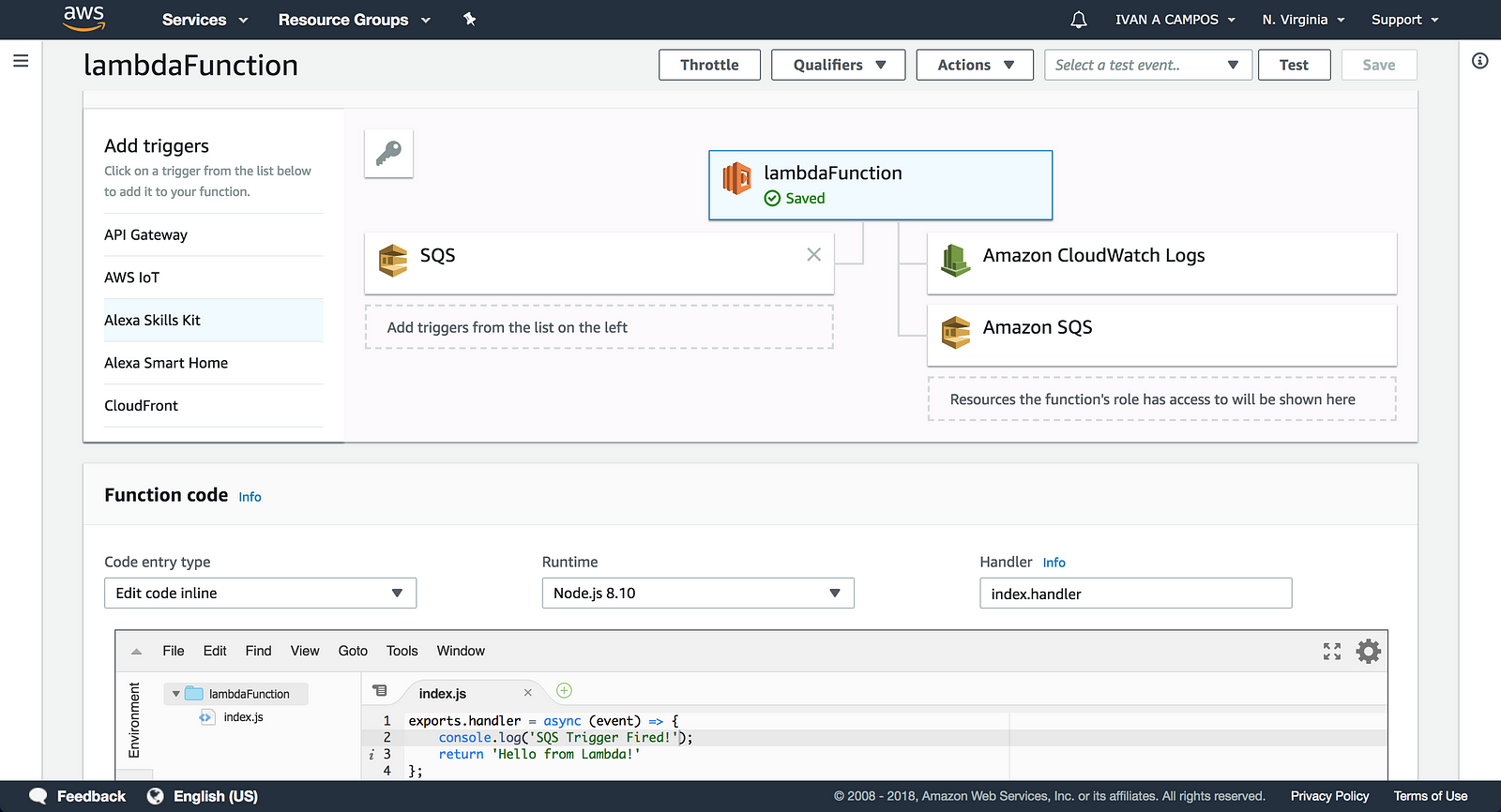
Task: Select the SQS trigger card
Action: (x=599, y=263)
